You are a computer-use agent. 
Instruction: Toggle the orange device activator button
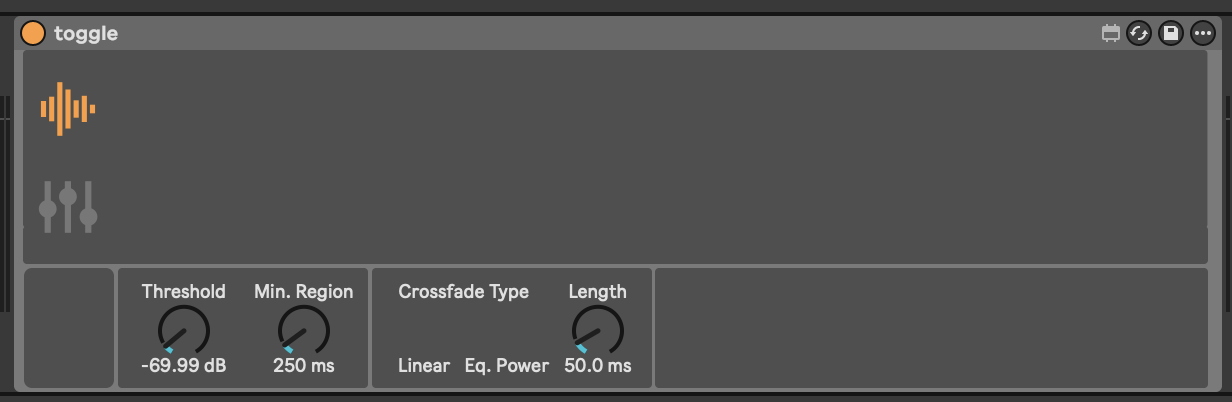(33, 33)
